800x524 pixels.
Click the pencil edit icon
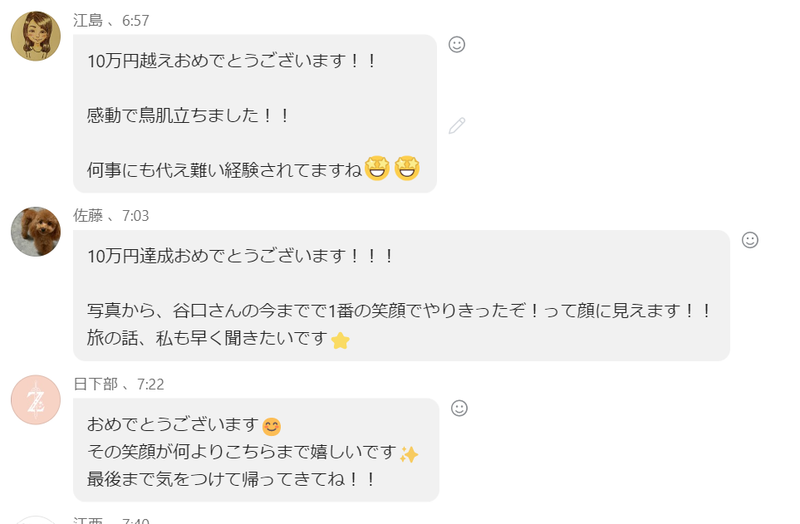[x=457, y=125]
